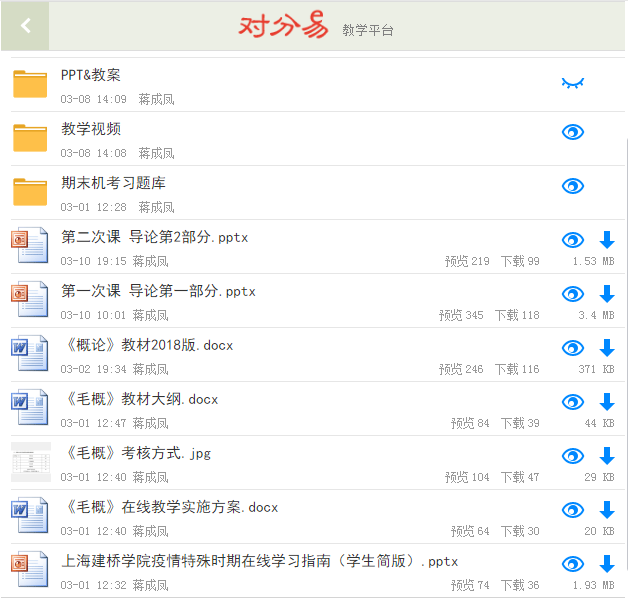This screenshot has width=628, height=598.
Task: Download 《毛概》教材大纲.docx using arrow icon
Action: (606, 402)
